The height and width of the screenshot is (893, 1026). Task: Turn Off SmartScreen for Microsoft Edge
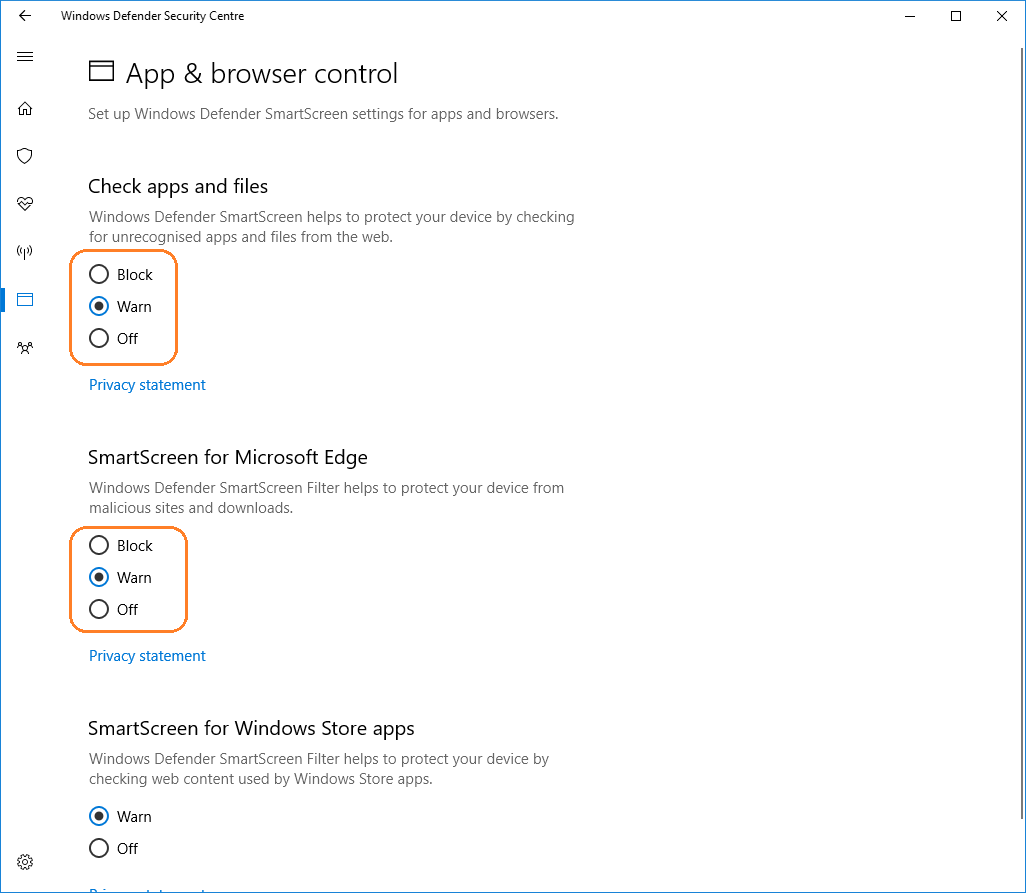click(x=99, y=610)
